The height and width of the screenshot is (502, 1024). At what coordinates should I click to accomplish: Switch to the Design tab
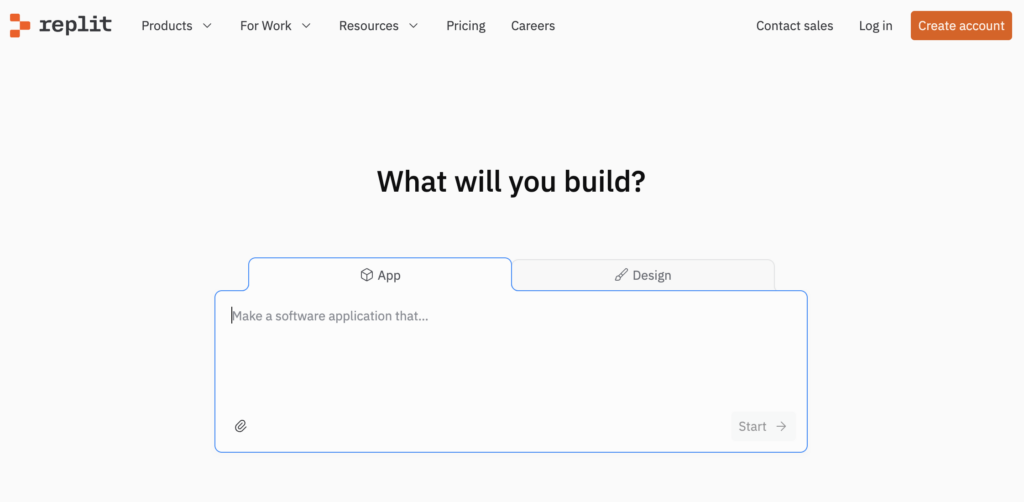(x=643, y=275)
